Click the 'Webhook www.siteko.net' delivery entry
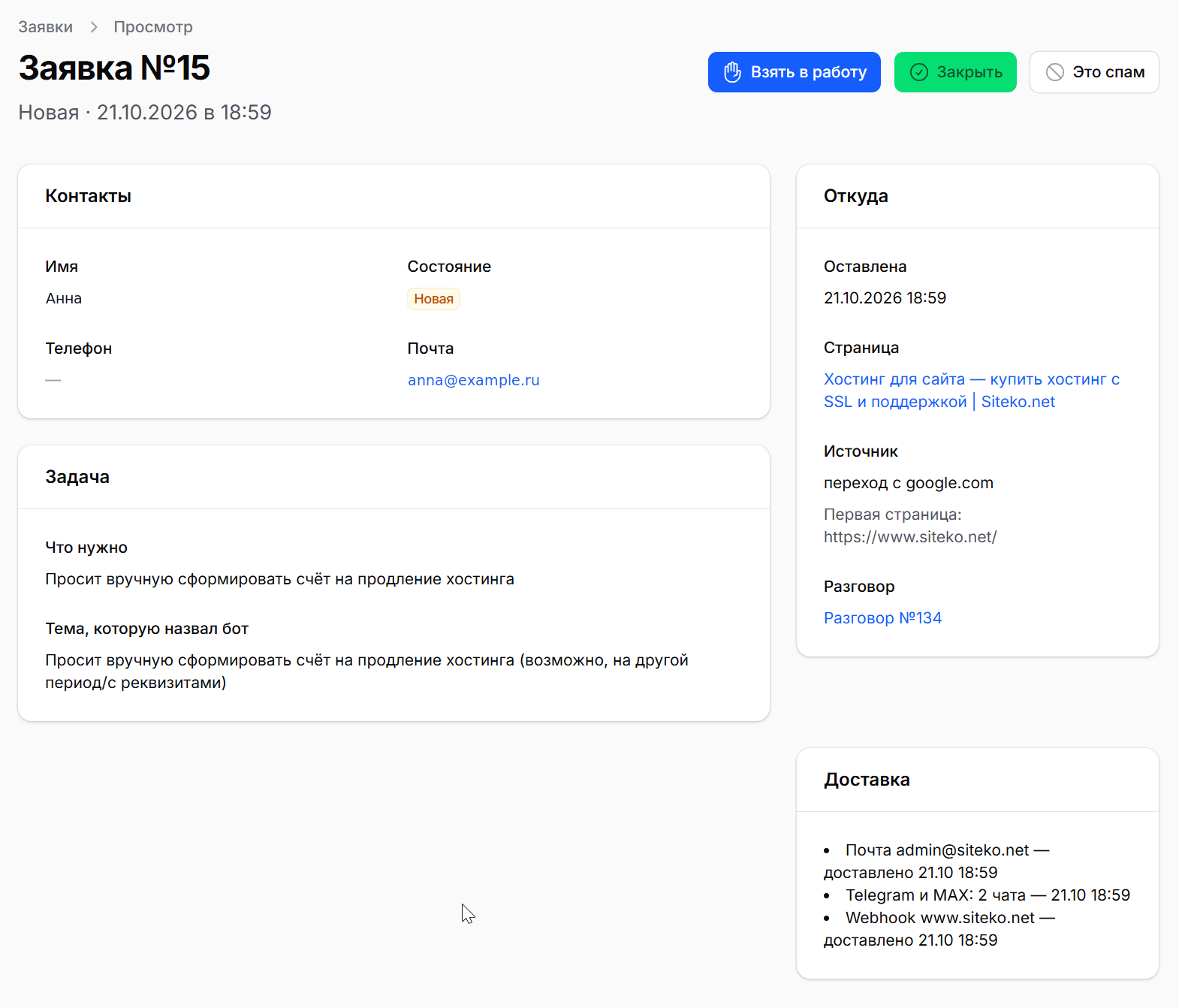1179x1008 pixels. coord(939,929)
